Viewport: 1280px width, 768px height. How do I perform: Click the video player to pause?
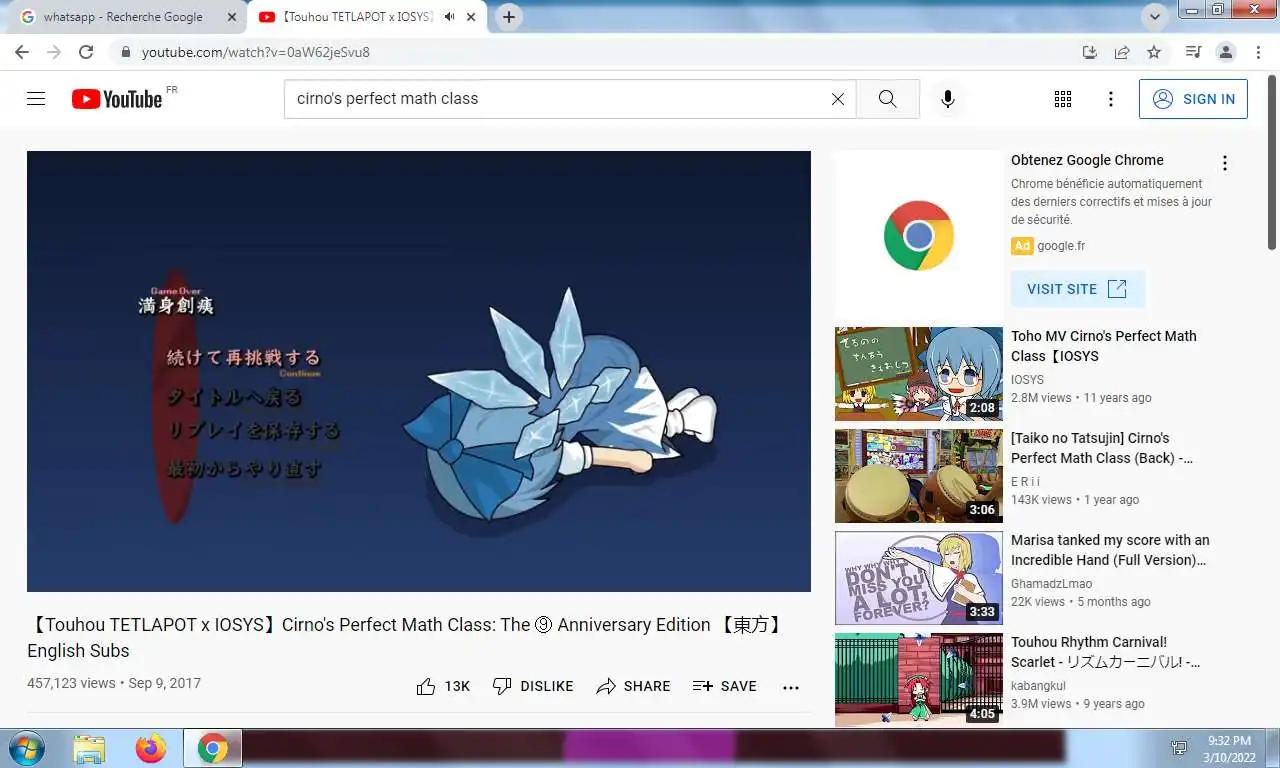click(x=419, y=371)
